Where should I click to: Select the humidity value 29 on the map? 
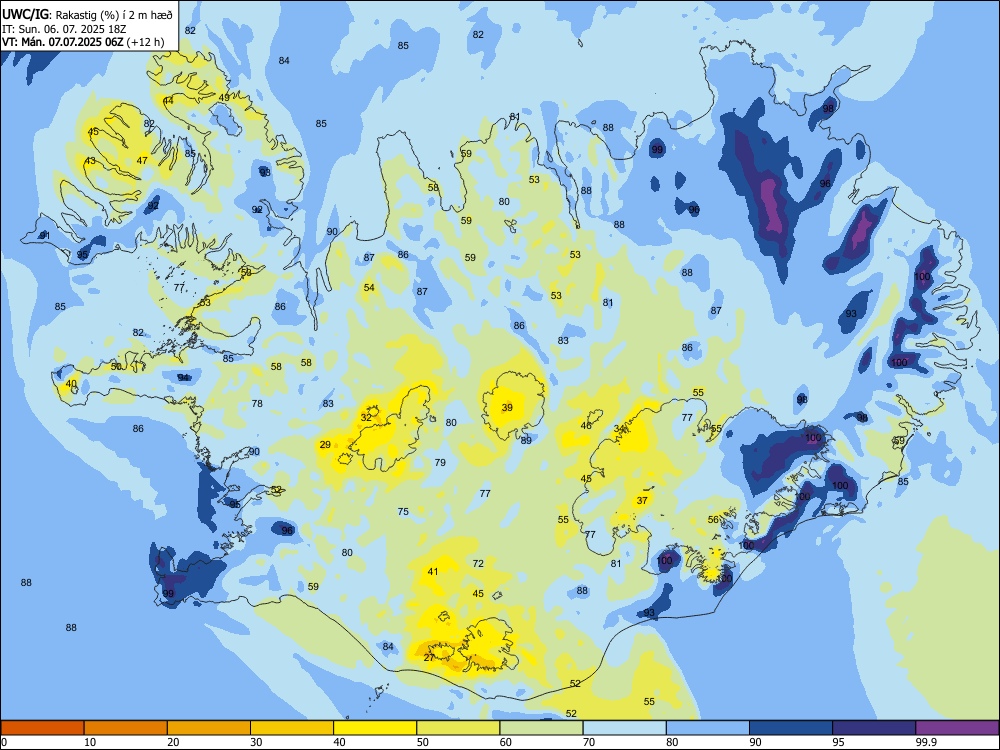(x=325, y=445)
